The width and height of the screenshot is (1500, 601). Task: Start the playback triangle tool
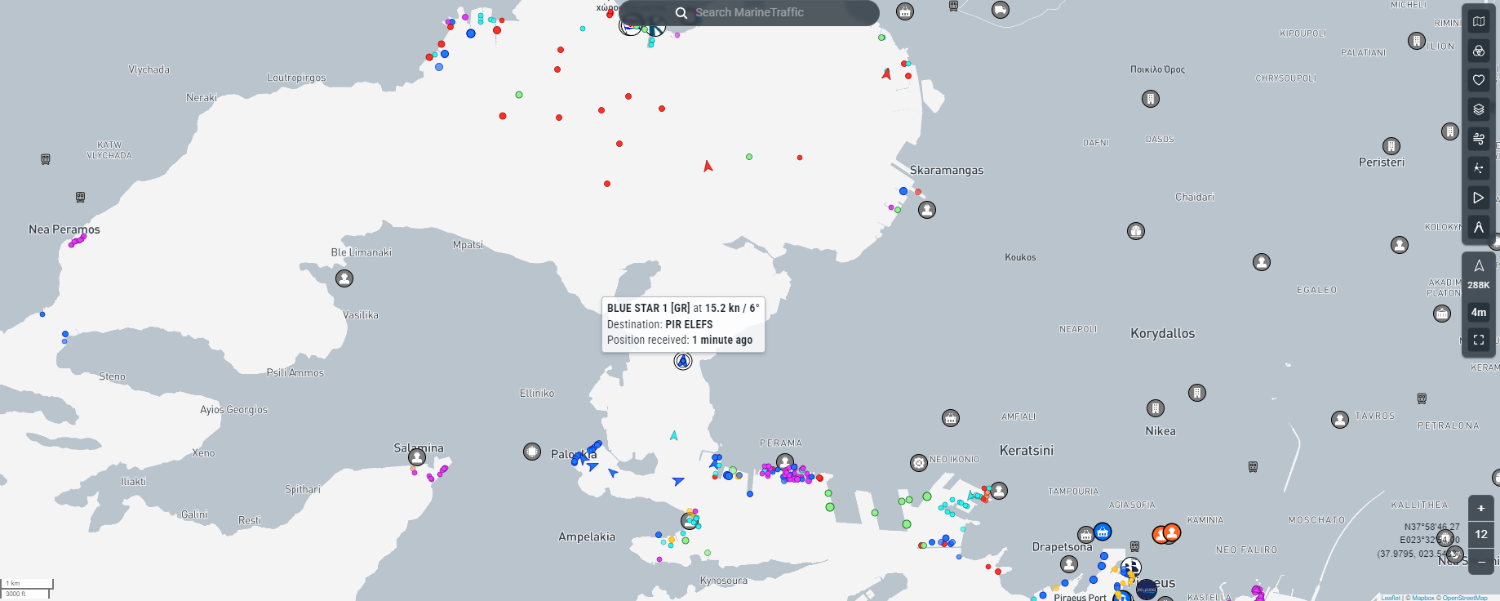(1479, 198)
